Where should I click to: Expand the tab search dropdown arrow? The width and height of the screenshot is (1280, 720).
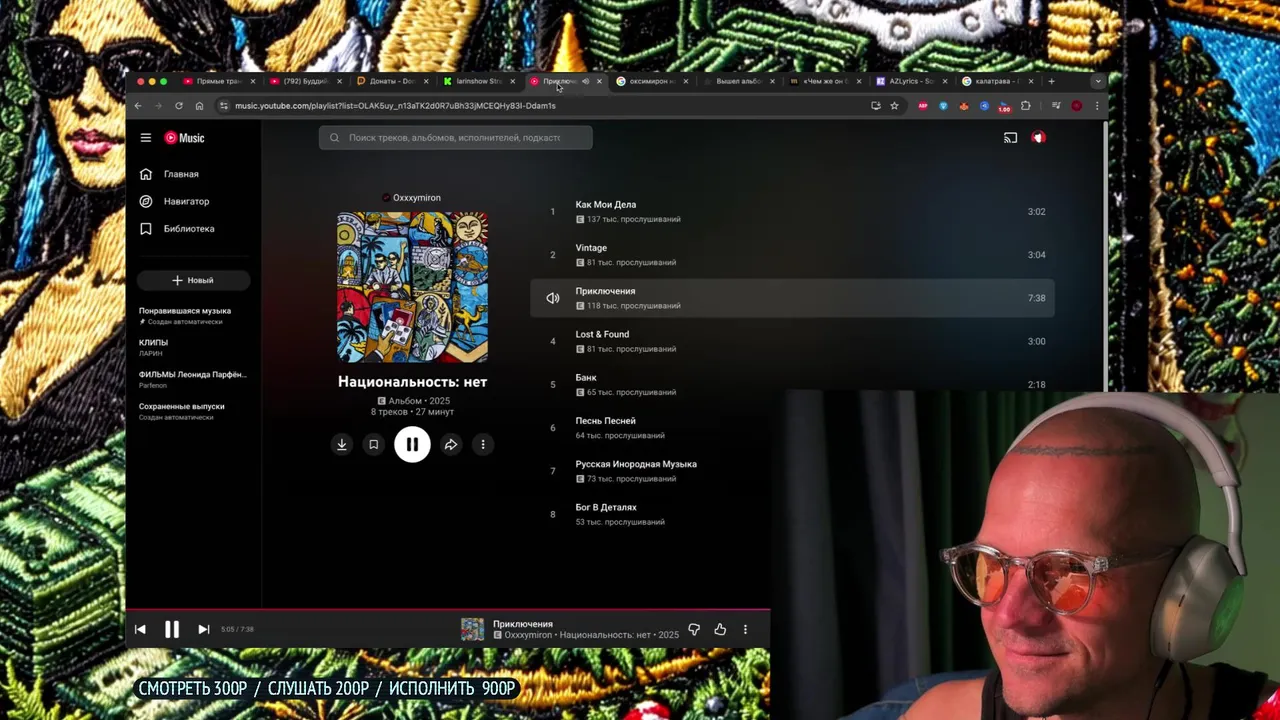pyautogui.click(x=1097, y=81)
